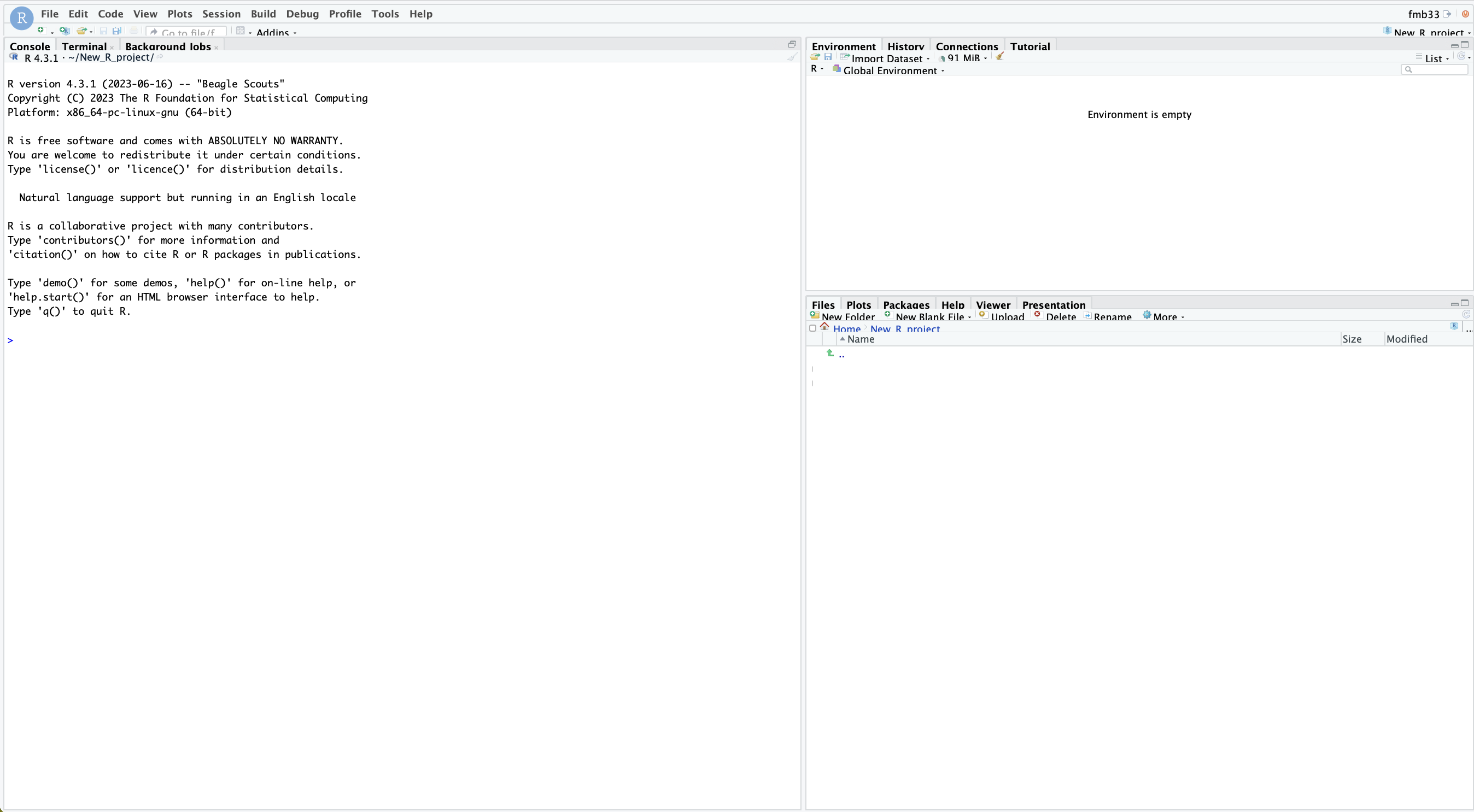The height and width of the screenshot is (812, 1474).
Task: Click the Save all documents icon
Action: coord(117,31)
